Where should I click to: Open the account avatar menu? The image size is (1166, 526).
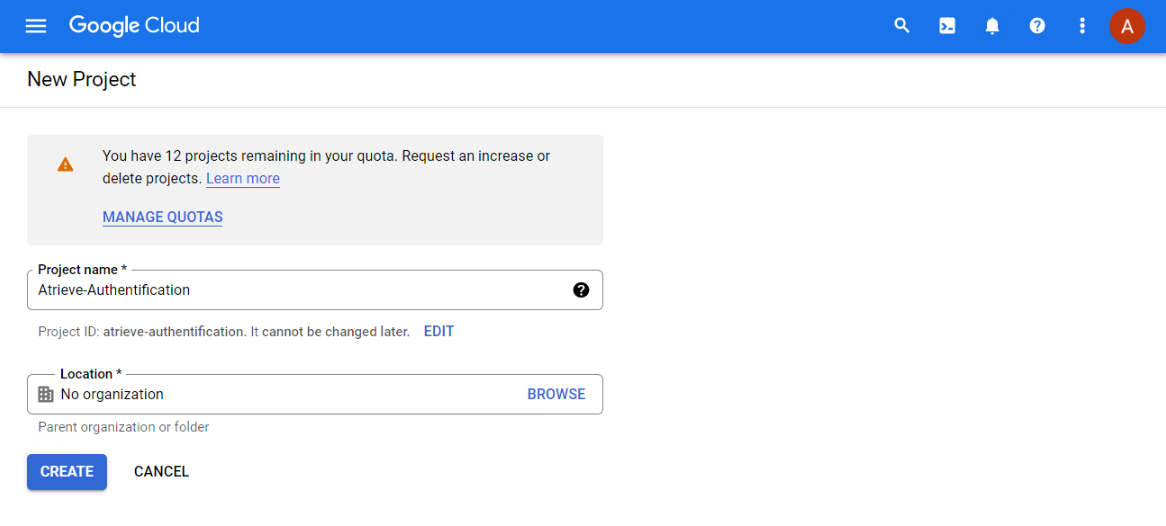point(1127,26)
